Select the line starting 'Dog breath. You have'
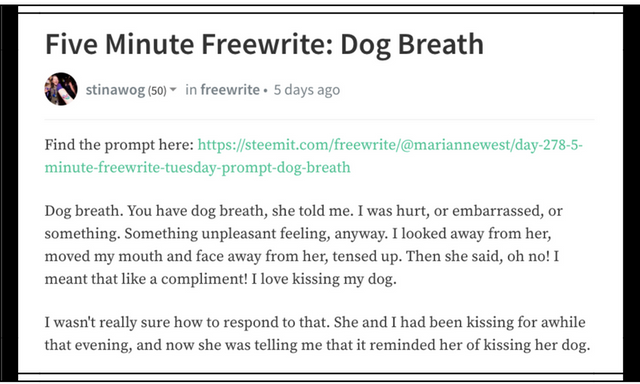The width and height of the screenshot is (640, 384). pos(303,211)
